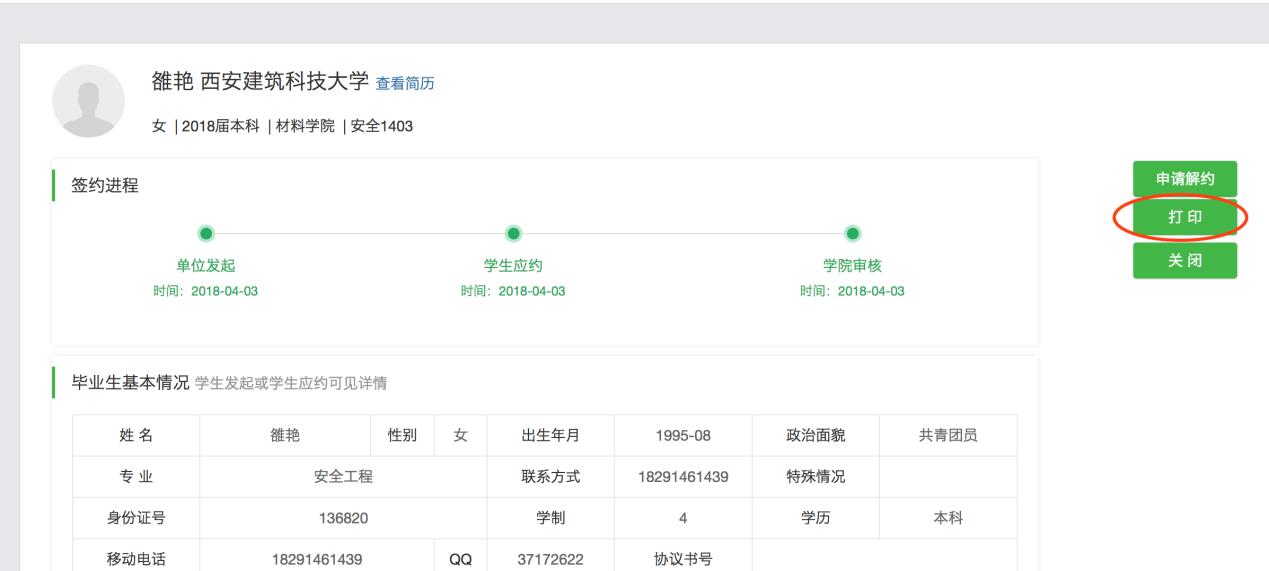Click the 学院审核 step label

tap(852, 265)
